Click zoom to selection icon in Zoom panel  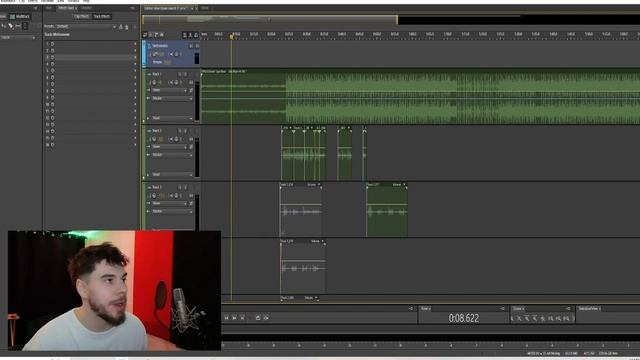[x=566, y=318]
